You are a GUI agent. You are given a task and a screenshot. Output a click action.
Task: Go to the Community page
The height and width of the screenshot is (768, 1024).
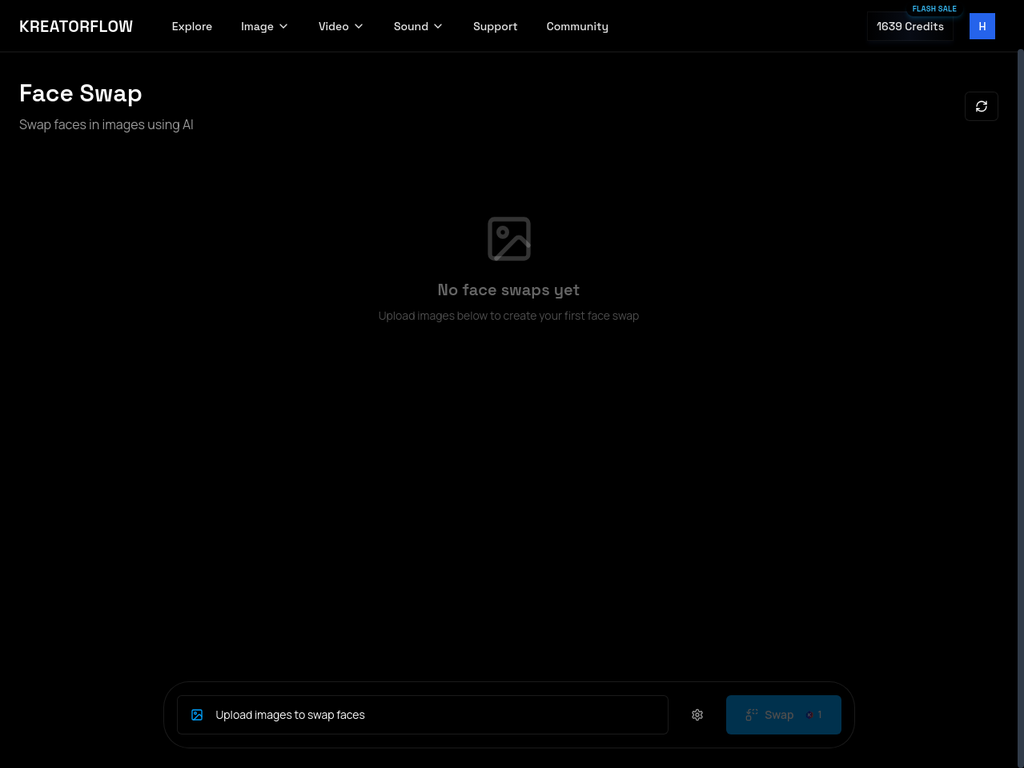577,26
